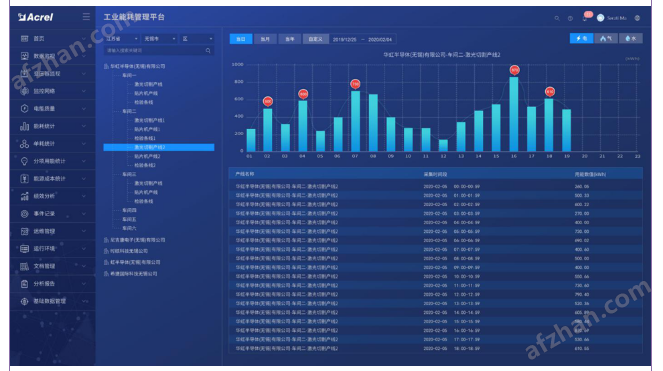Click the red peak marker above bar 07

pos(355,84)
